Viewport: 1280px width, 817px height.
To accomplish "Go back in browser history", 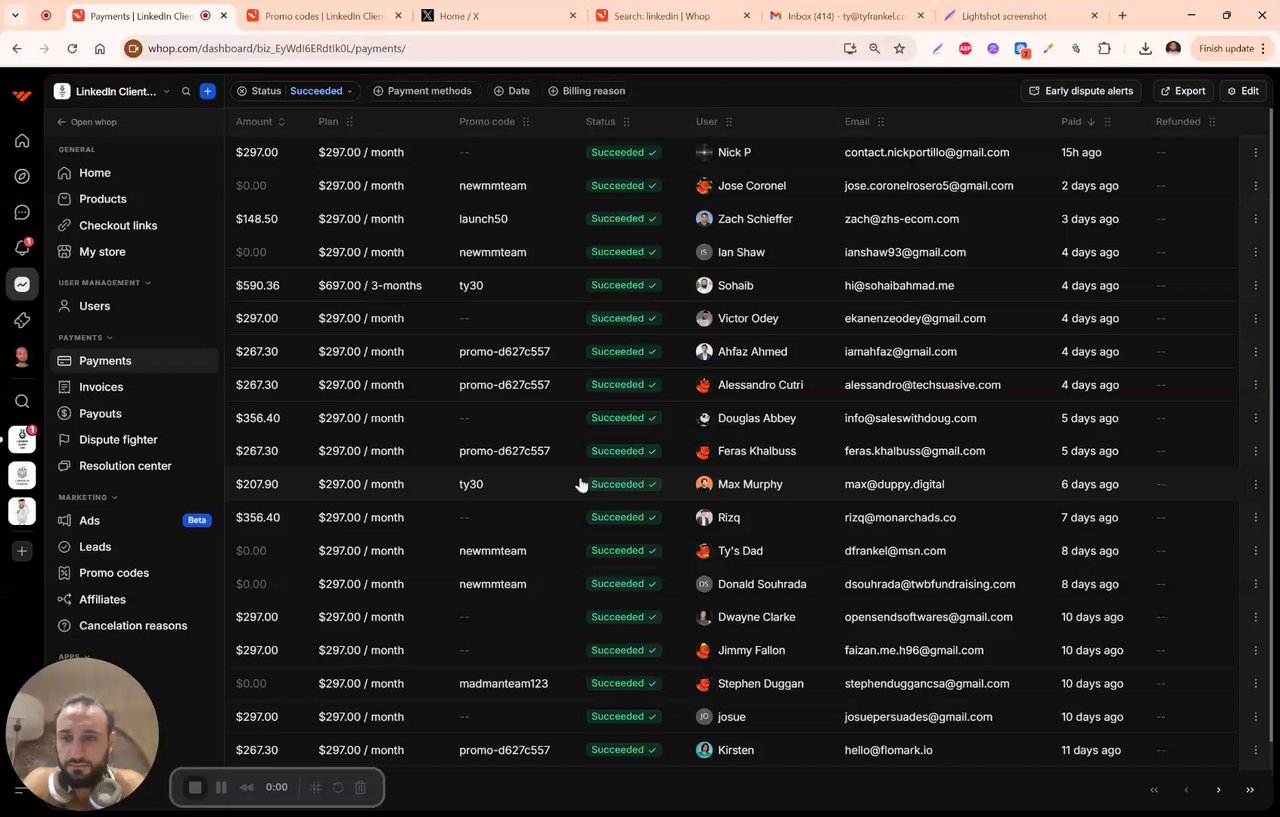I will [x=17, y=48].
